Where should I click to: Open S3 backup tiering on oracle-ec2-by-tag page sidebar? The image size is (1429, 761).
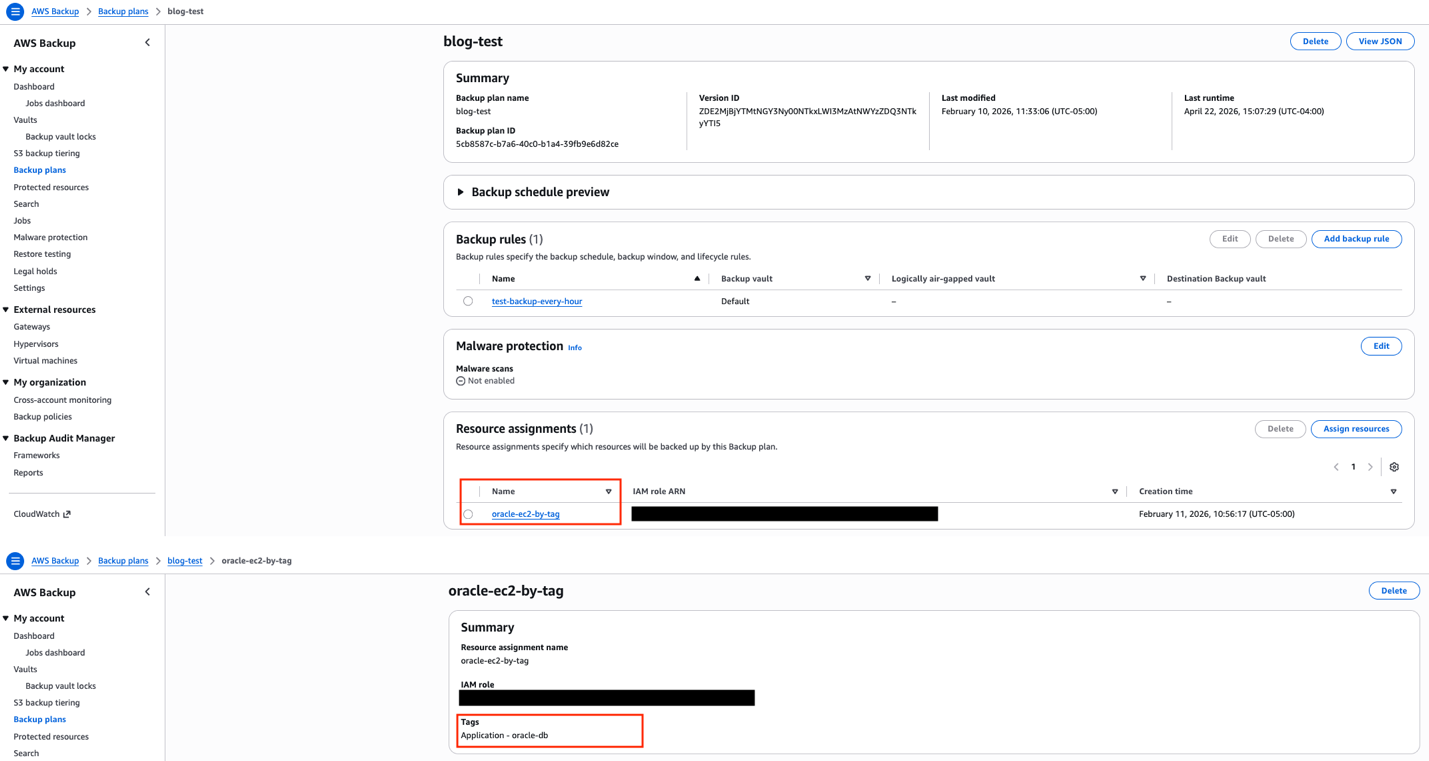[46, 703]
